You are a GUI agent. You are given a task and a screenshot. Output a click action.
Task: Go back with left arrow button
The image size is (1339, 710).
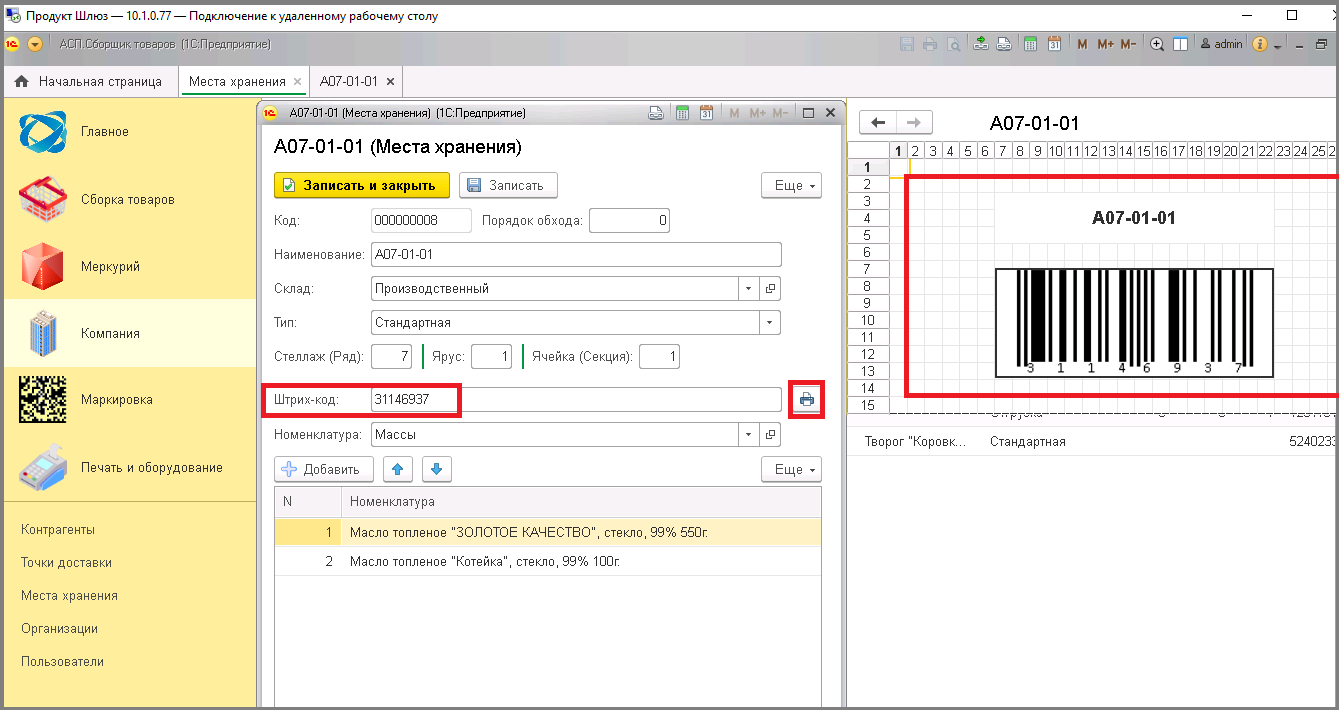click(x=878, y=123)
